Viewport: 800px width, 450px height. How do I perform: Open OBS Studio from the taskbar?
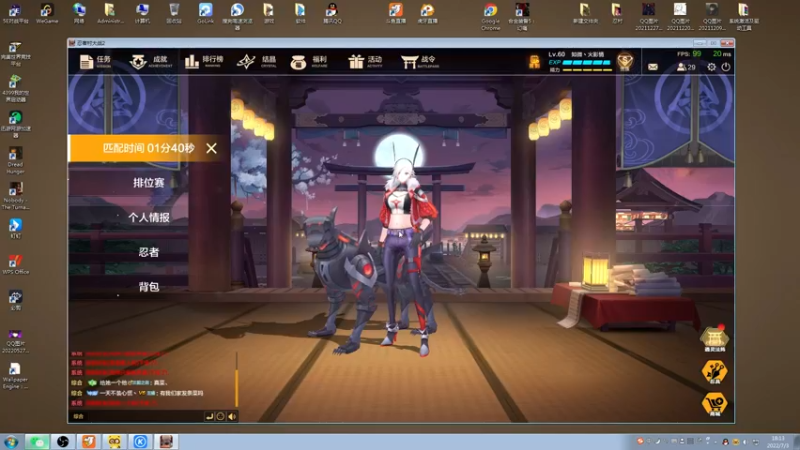point(63,442)
